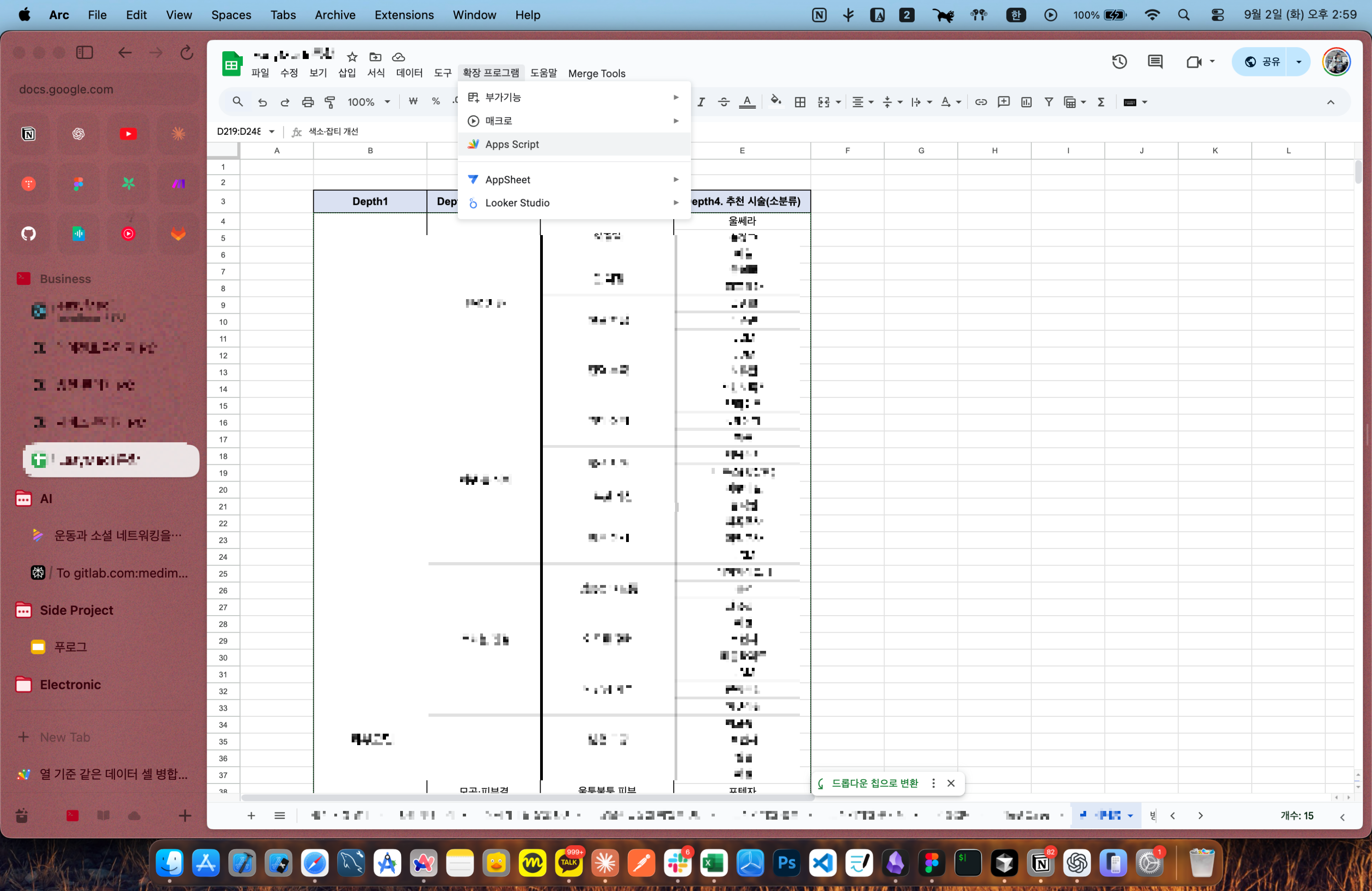The image size is (1372, 891).
Task: Click the borders grid icon
Action: pyautogui.click(x=800, y=102)
